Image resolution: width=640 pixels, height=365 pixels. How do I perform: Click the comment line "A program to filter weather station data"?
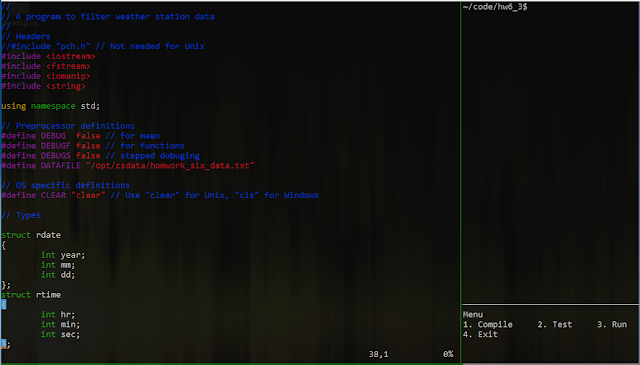tap(108, 17)
